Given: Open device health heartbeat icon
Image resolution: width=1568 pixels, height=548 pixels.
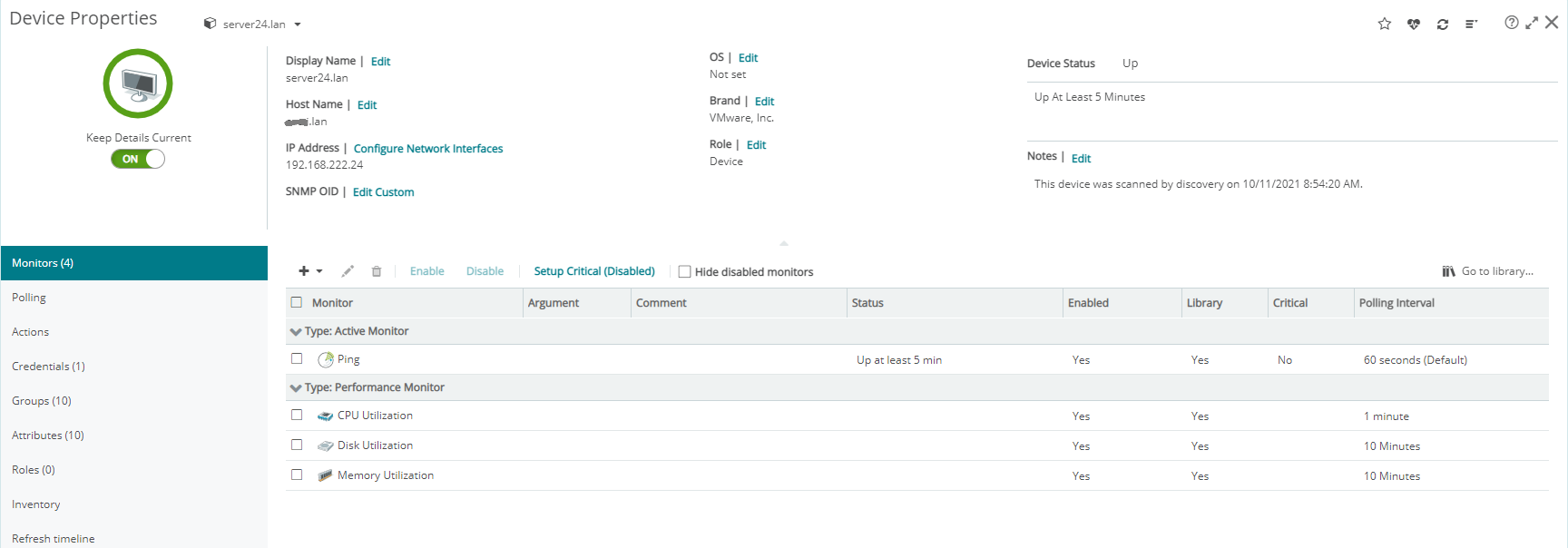Looking at the screenshot, I should [x=1413, y=24].
